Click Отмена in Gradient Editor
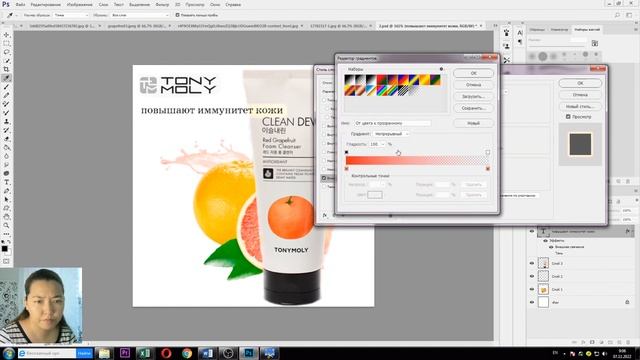 [473, 85]
